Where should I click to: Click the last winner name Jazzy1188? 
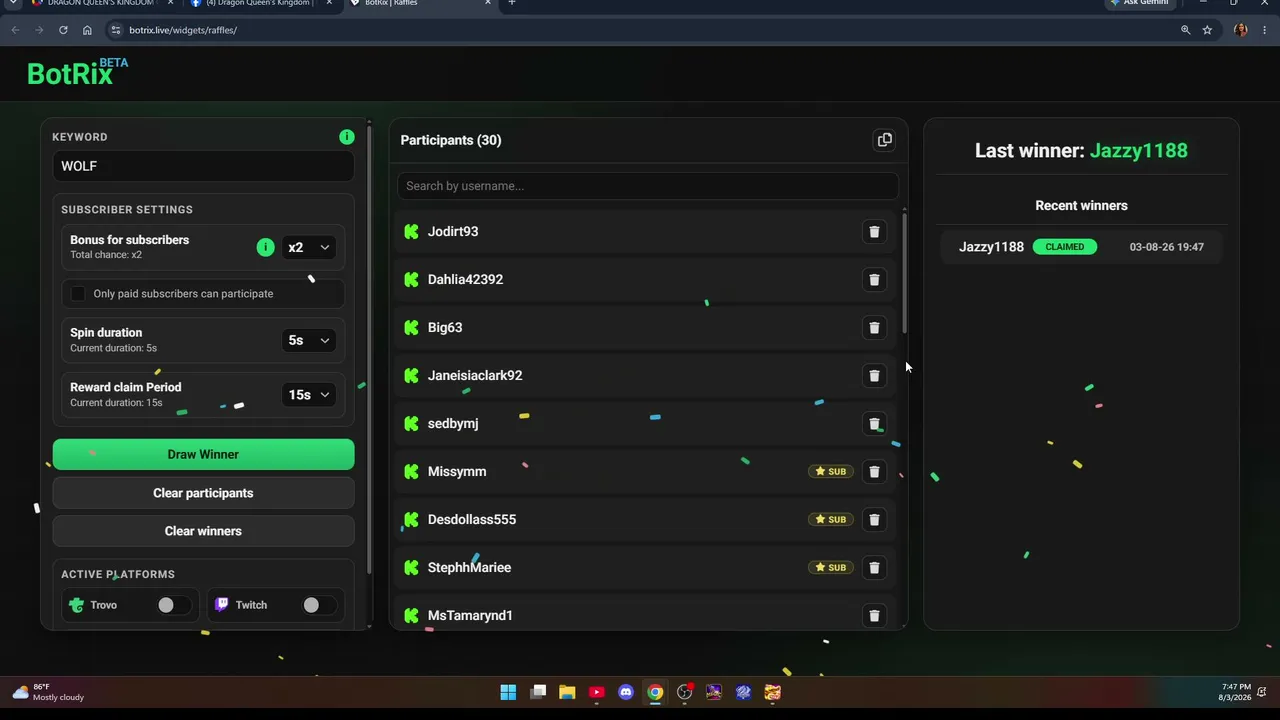(x=1138, y=151)
